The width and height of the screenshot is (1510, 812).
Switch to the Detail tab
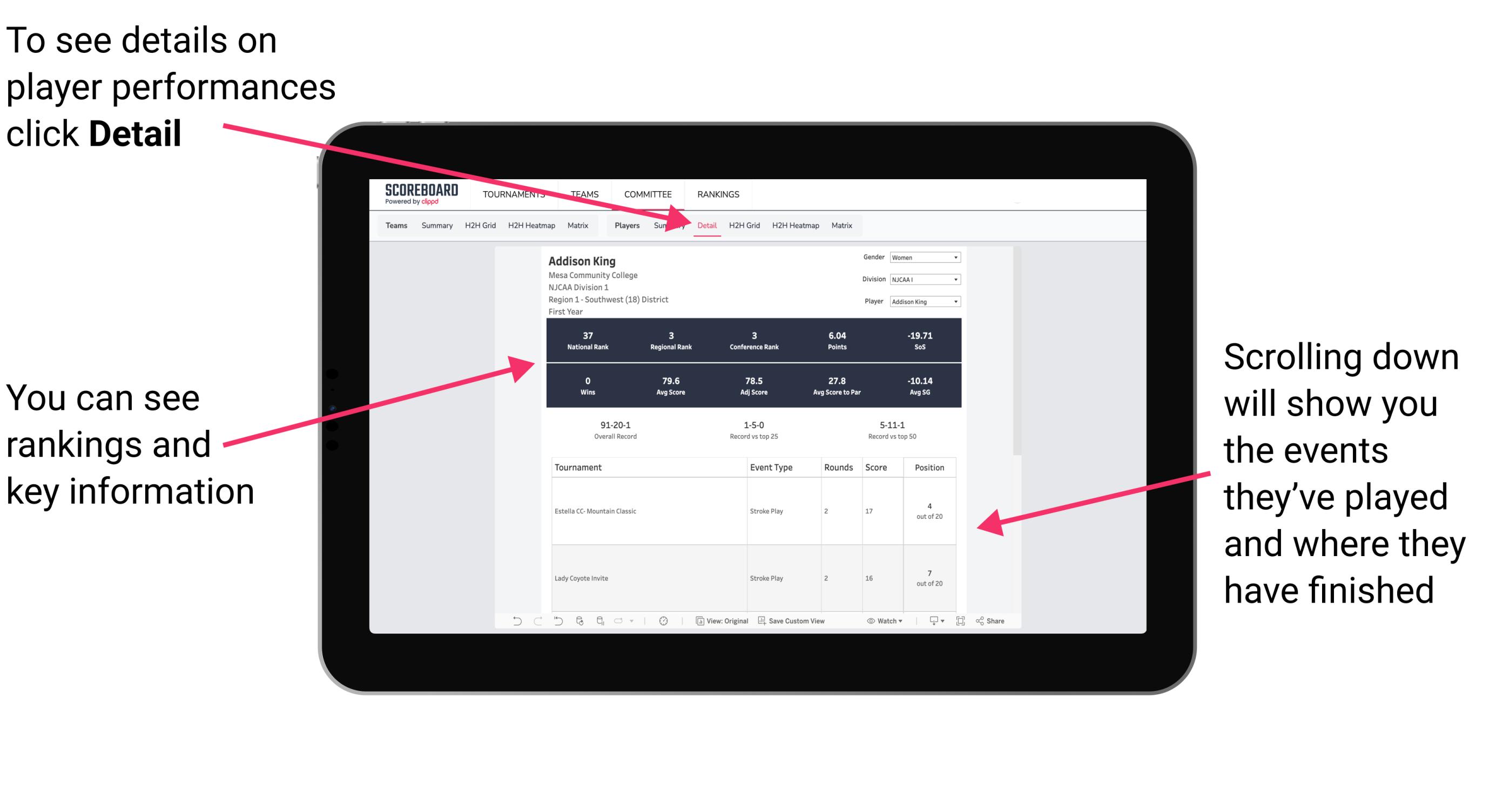click(707, 225)
